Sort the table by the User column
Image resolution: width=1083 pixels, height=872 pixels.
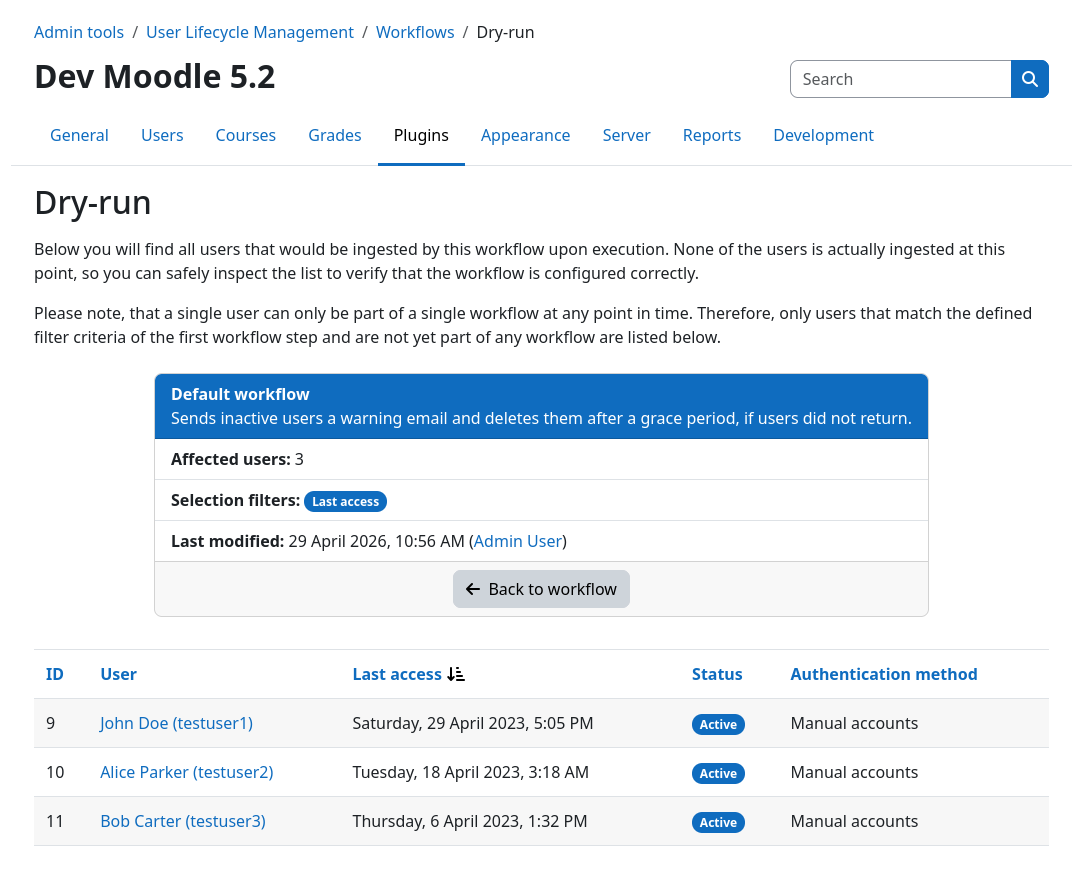point(118,674)
